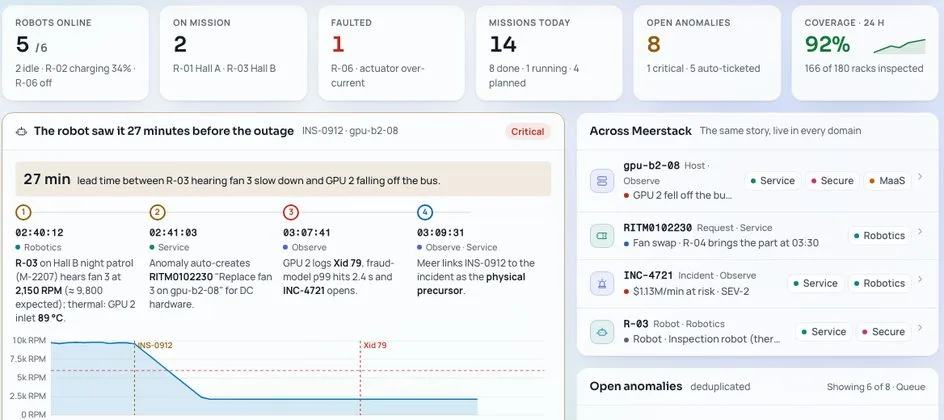Screen dimensions: 944x420
Task: Click the 02:41:03 timestamp
Action: point(173,232)
